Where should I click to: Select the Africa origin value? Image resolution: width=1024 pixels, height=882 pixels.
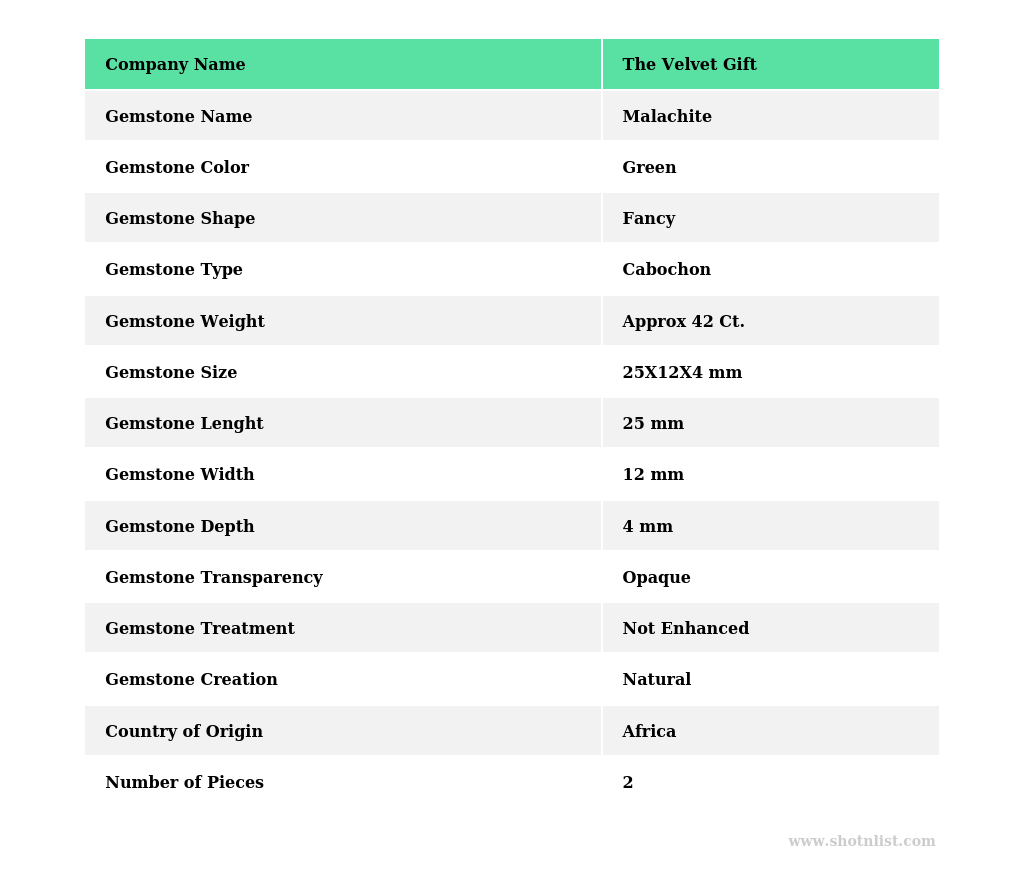pyautogui.click(x=649, y=732)
